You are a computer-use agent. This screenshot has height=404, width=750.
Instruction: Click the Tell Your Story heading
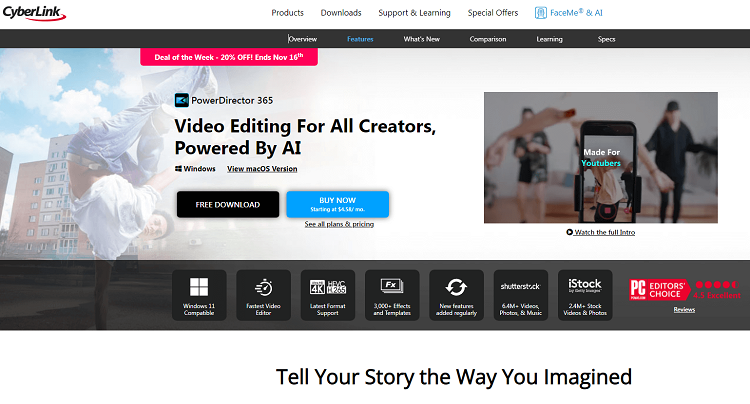pyautogui.click(x=453, y=377)
